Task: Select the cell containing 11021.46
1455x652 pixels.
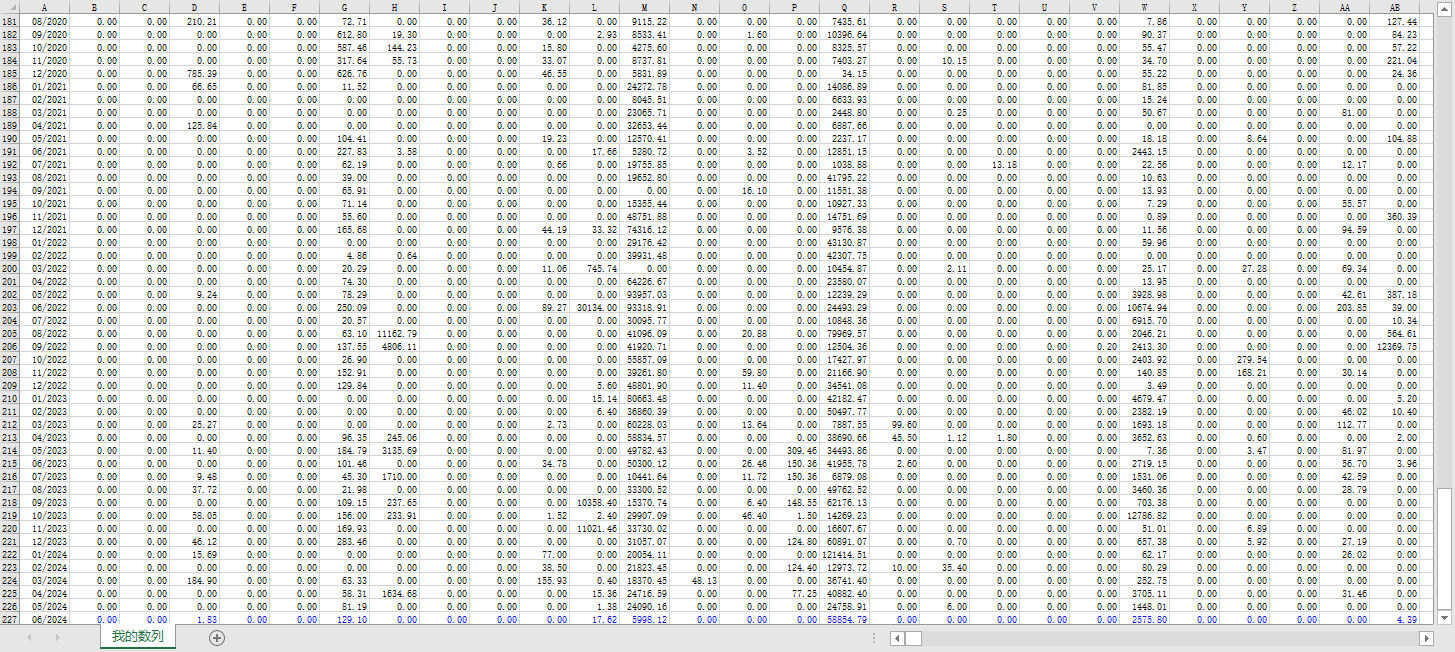Action: (595, 528)
